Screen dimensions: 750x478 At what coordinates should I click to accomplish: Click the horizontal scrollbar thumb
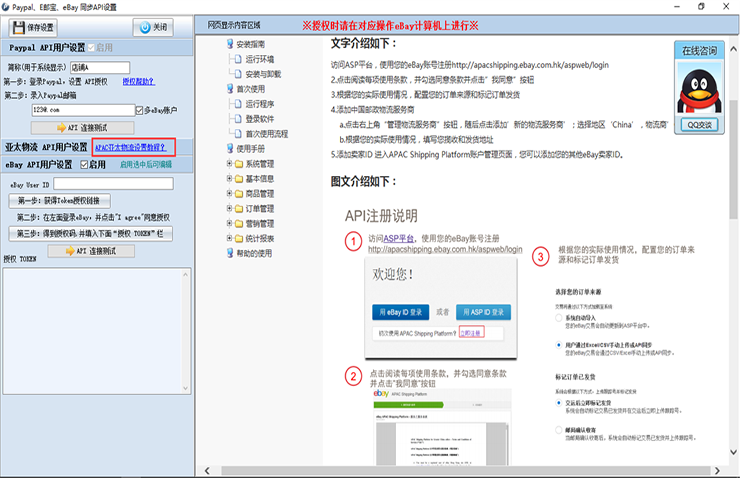coord(466,471)
